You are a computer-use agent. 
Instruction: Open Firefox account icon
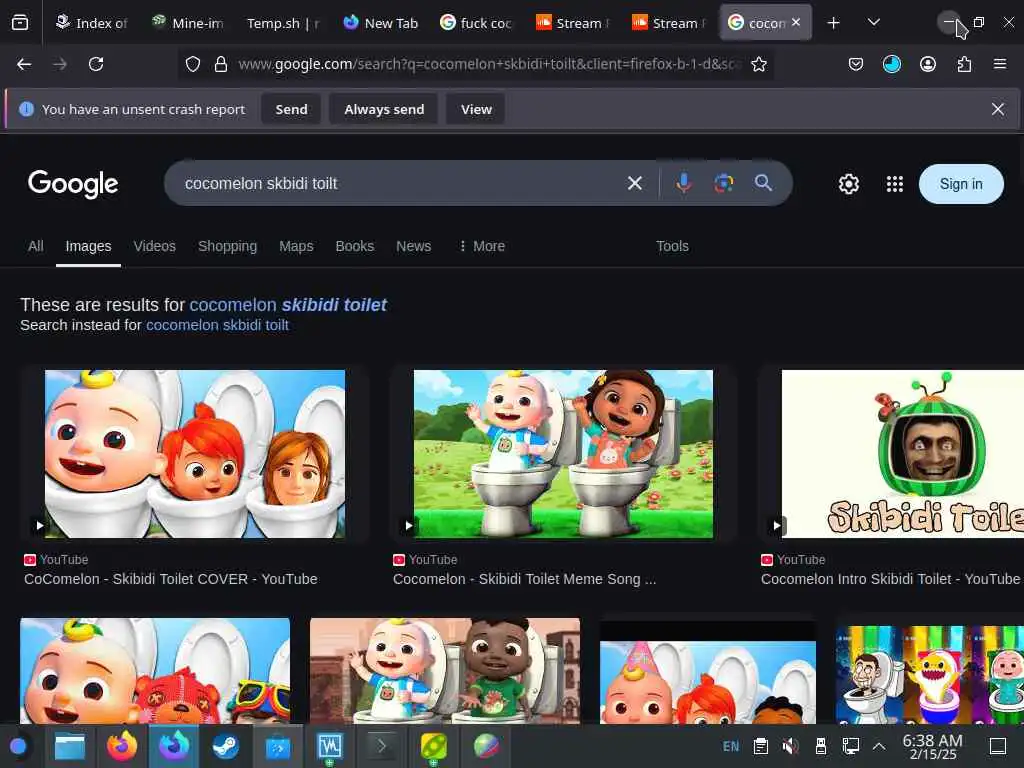[x=927, y=64]
